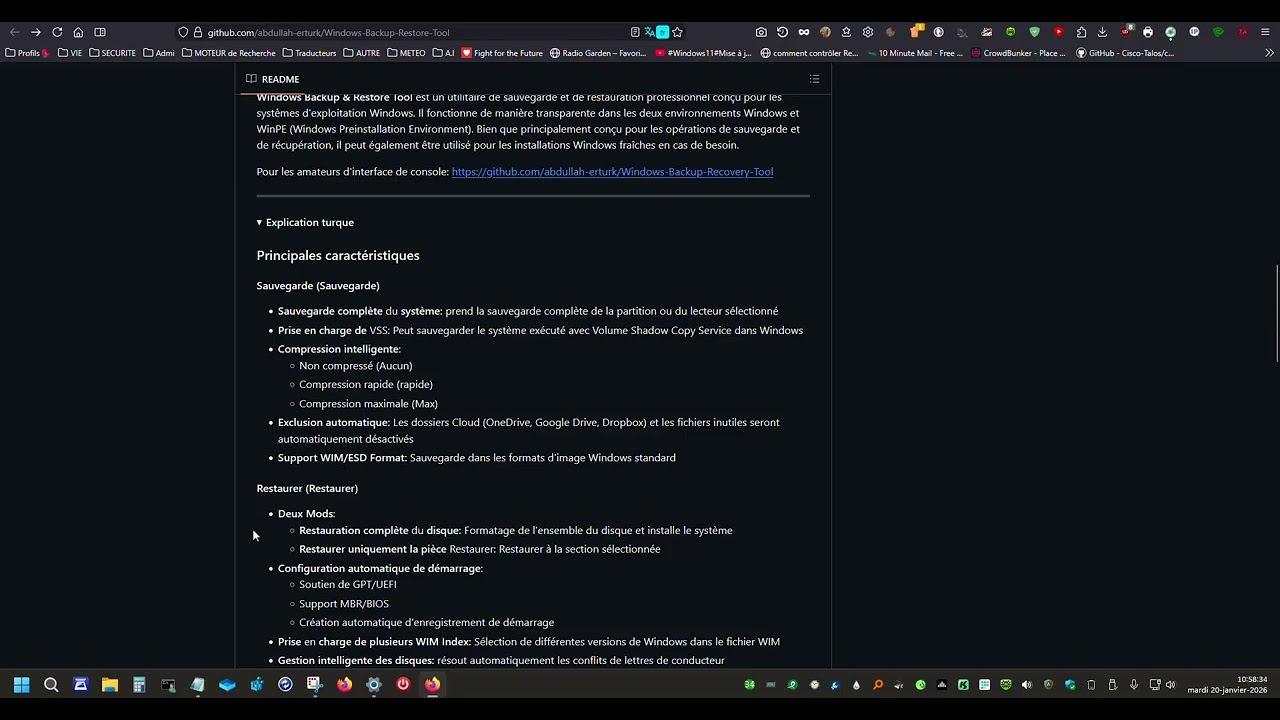Switch to the active Firefox taskbar window
This screenshot has width=1280, height=720.
coord(432,685)
